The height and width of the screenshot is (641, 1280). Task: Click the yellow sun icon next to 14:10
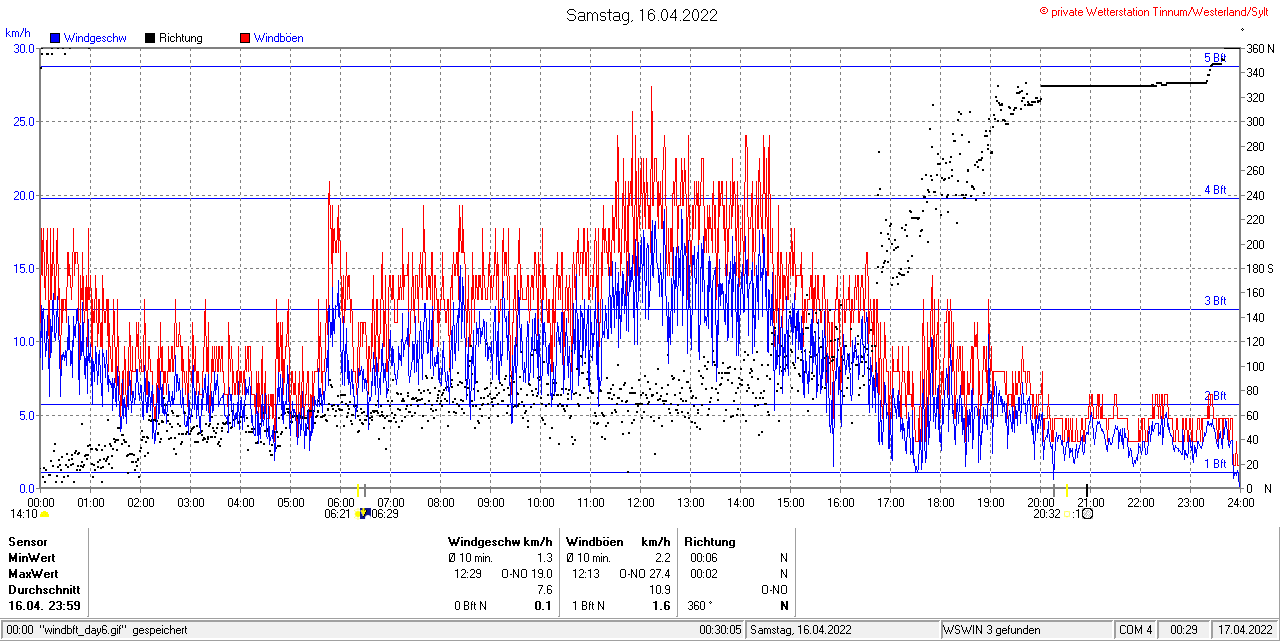[44, 514]
